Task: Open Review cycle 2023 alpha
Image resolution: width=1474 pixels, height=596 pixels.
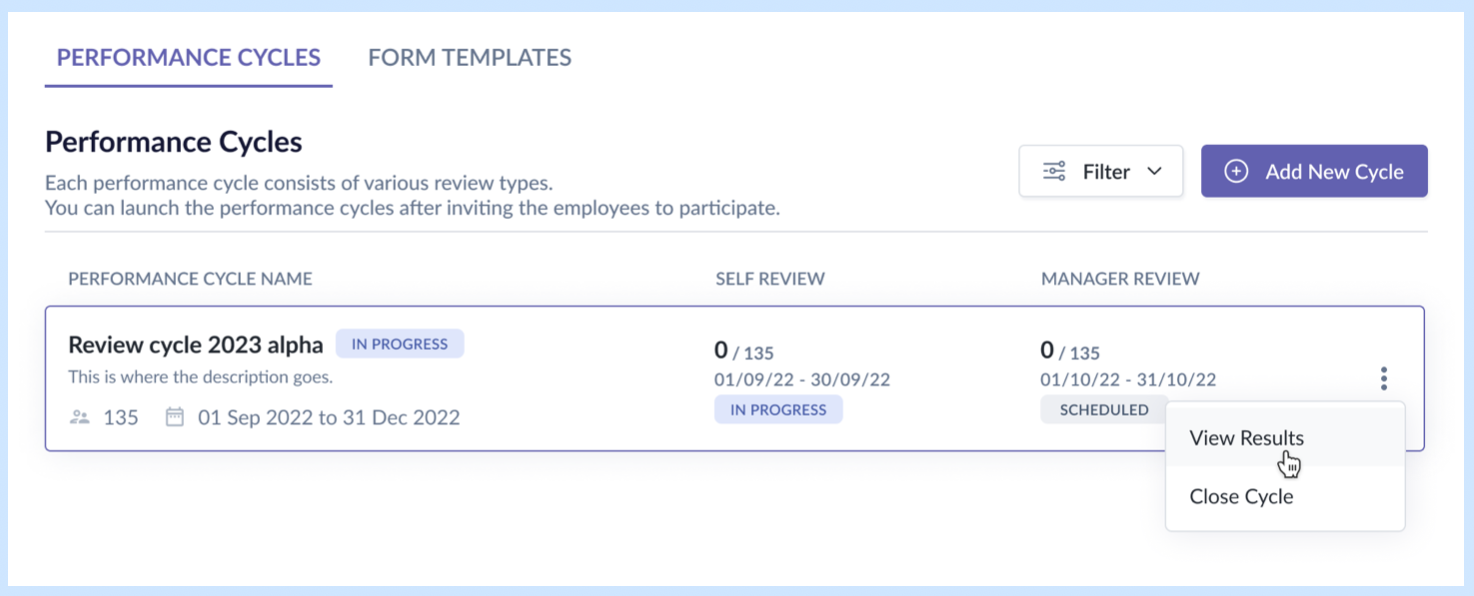Action: pos(195,345)
